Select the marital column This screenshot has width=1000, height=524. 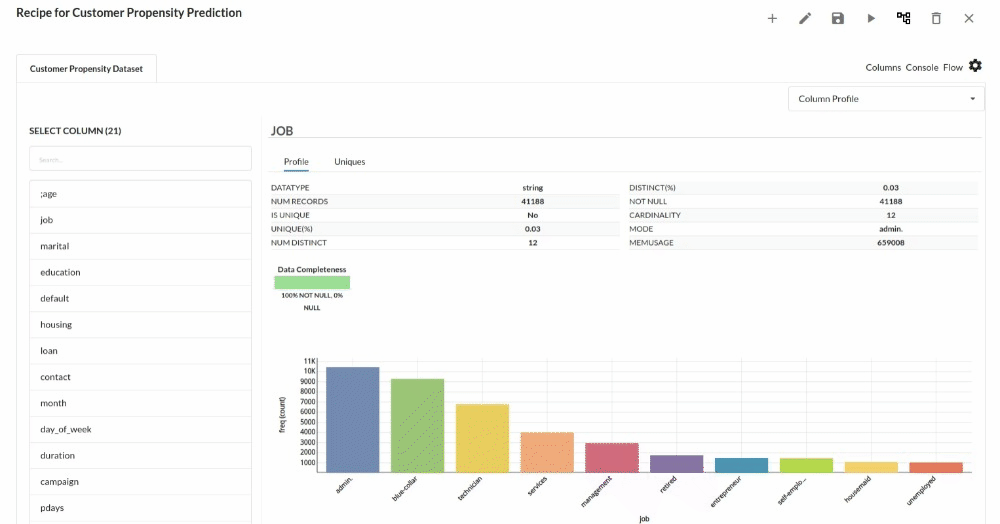pos(140,246)
